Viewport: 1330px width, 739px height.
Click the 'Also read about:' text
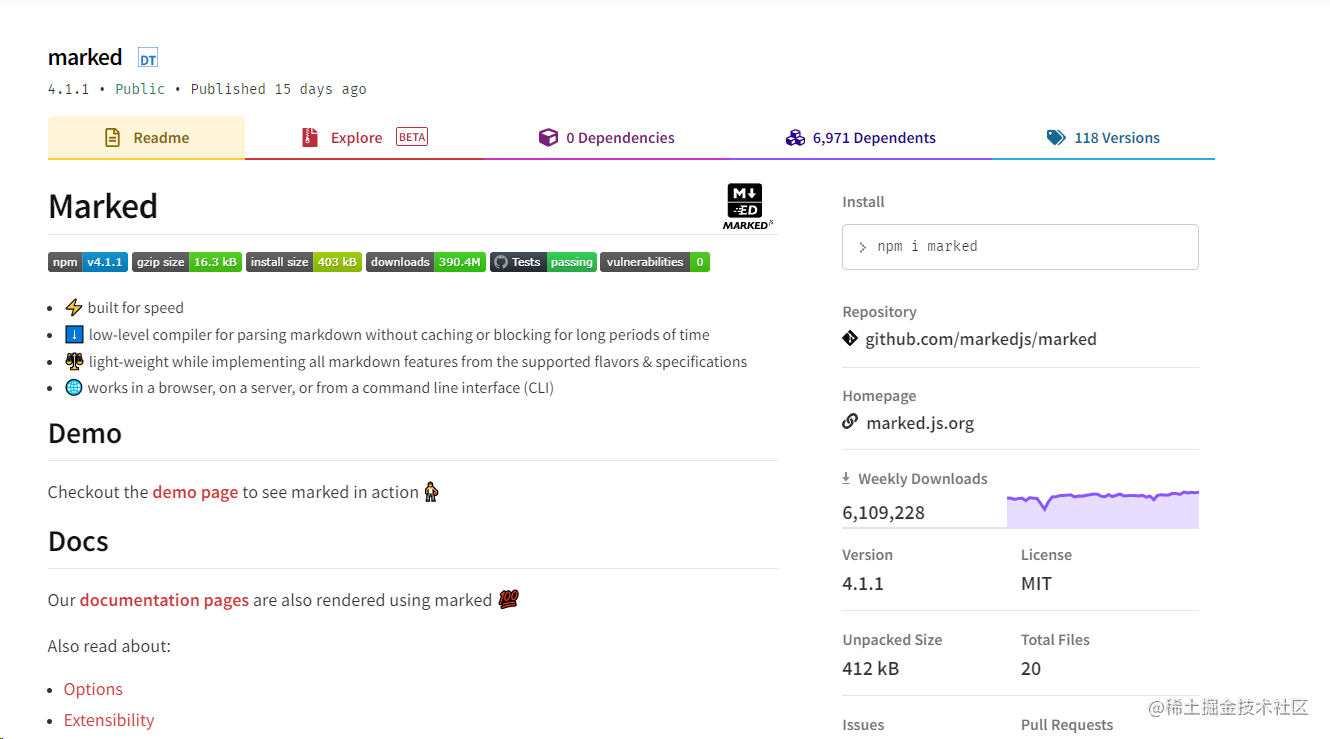pyautogui.click(x=109, y=646)
